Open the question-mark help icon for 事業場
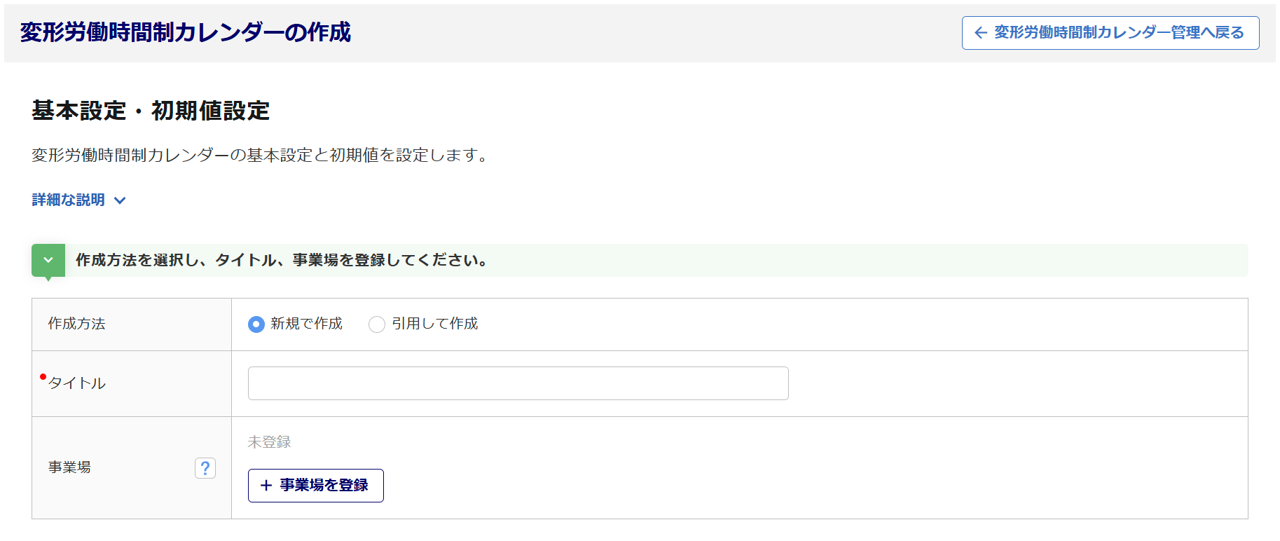This screenshot has width=1280, height=541. click(205, 467)
